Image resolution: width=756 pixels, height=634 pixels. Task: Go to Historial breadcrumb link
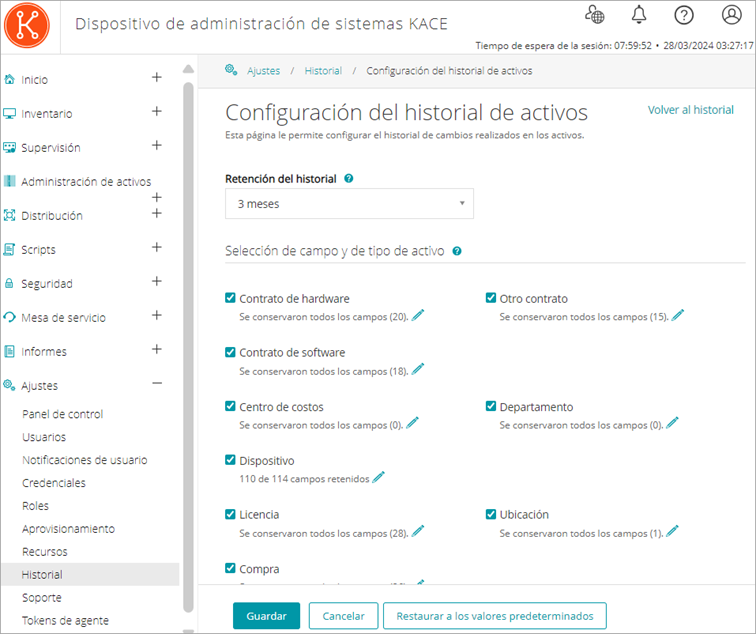323,71
